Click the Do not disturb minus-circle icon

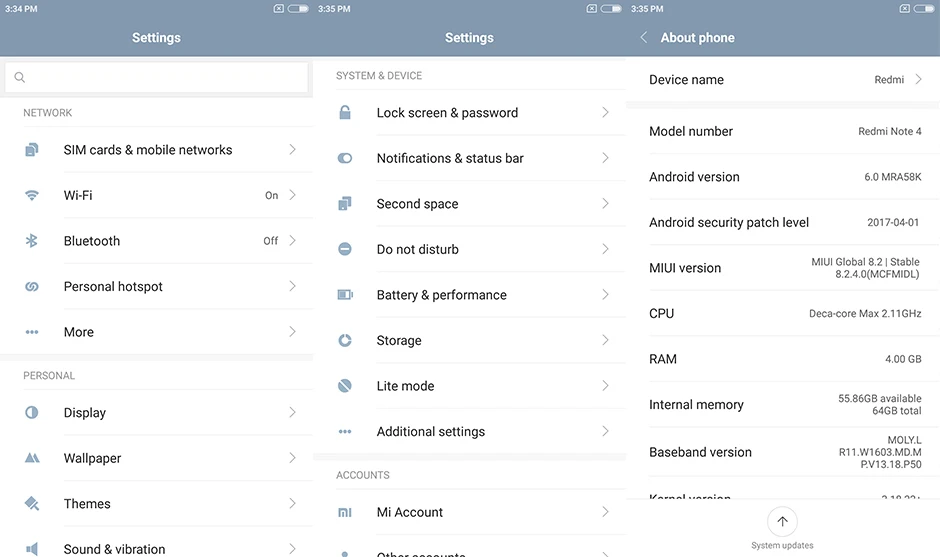pos(345,249)
